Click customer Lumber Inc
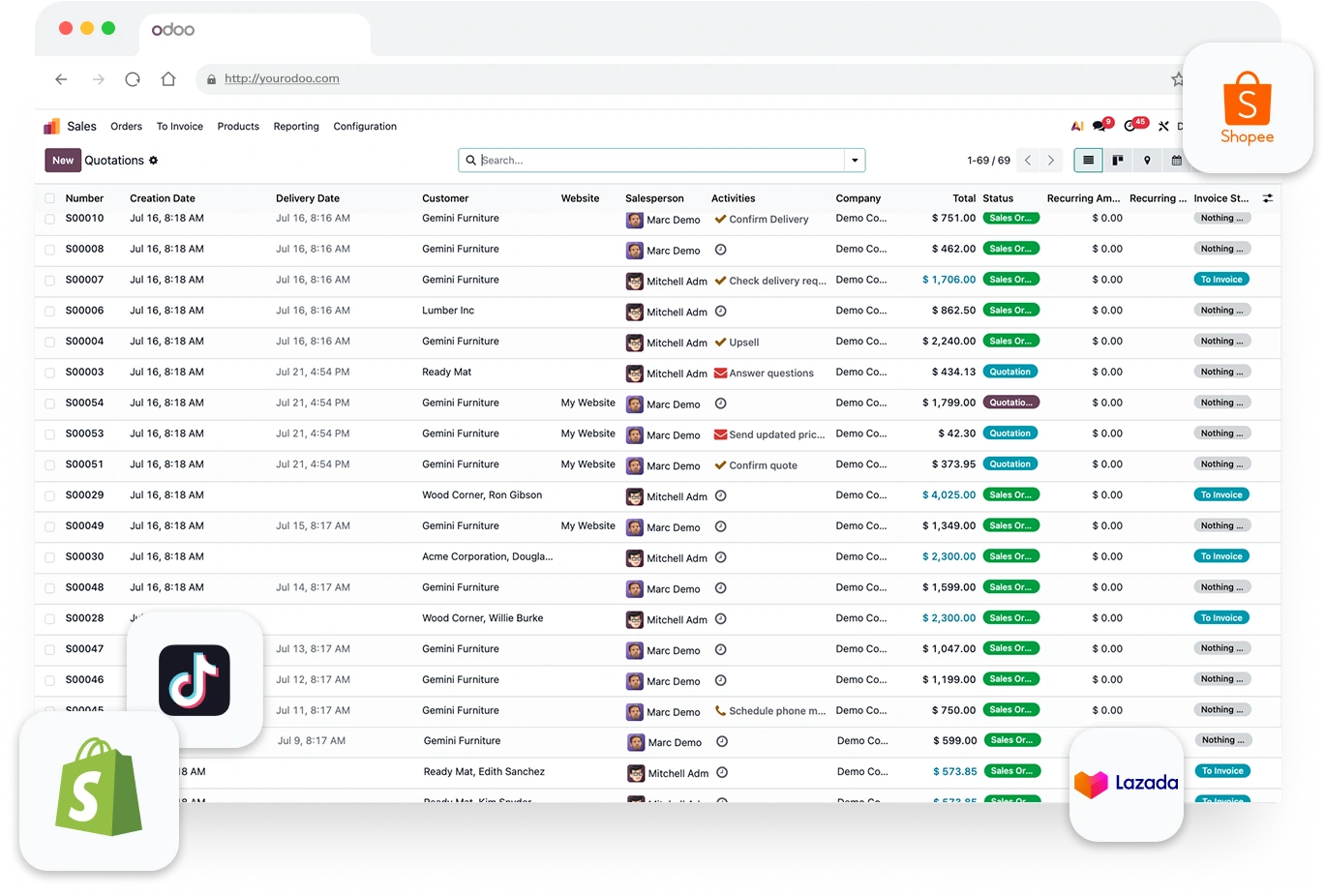 click(448, 311)
